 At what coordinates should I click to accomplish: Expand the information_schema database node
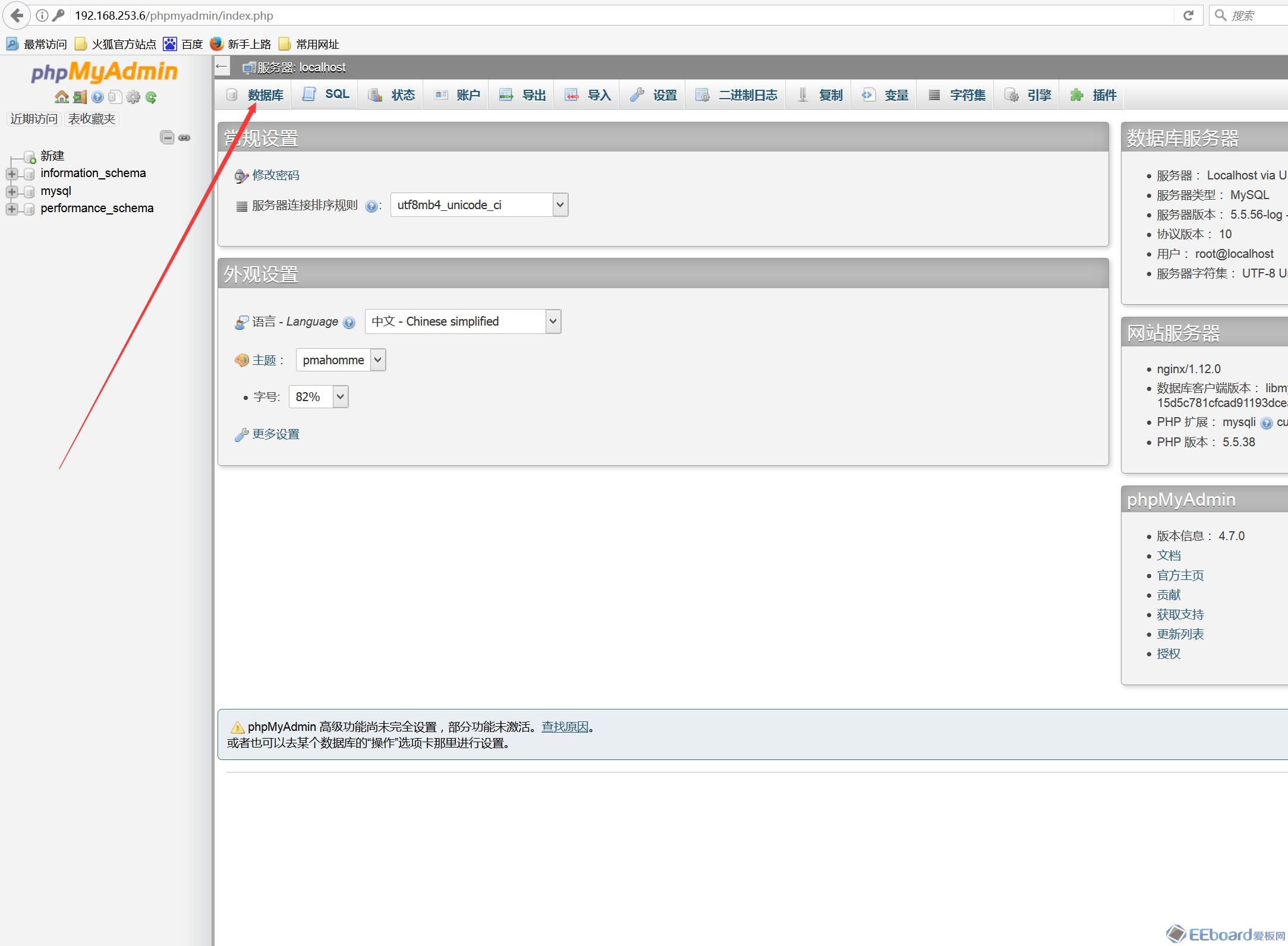click(11, 174)
